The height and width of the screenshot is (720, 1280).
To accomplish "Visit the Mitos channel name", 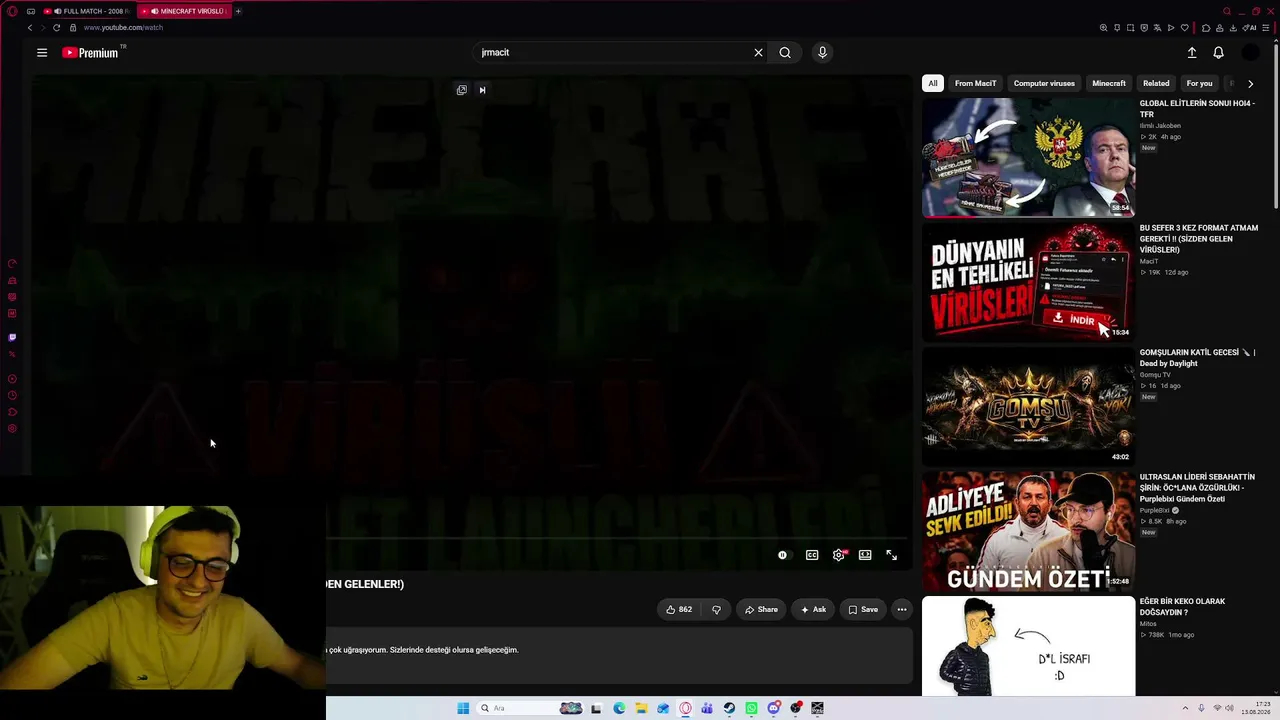I will point(1148,624).
